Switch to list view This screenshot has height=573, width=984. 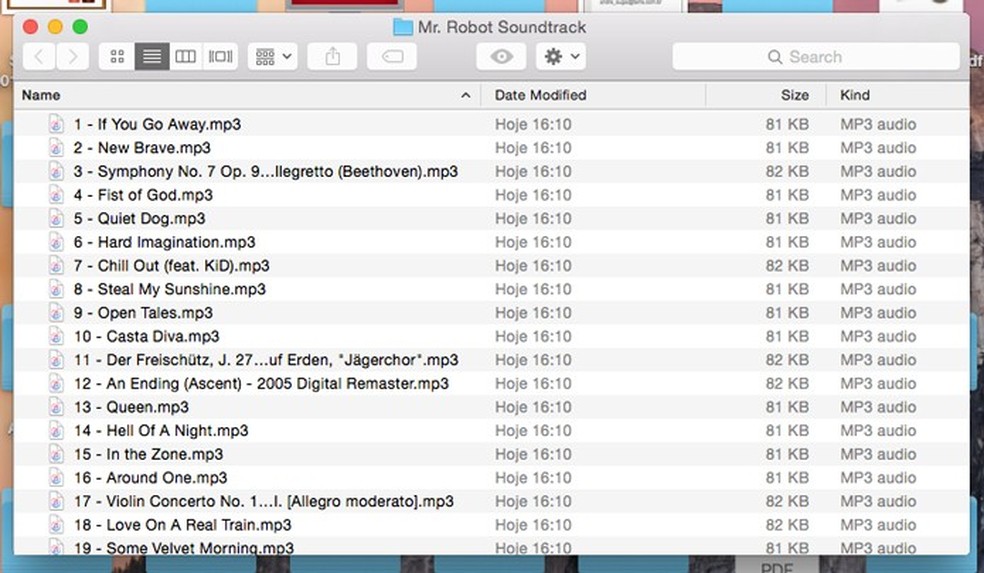(151, 57)
